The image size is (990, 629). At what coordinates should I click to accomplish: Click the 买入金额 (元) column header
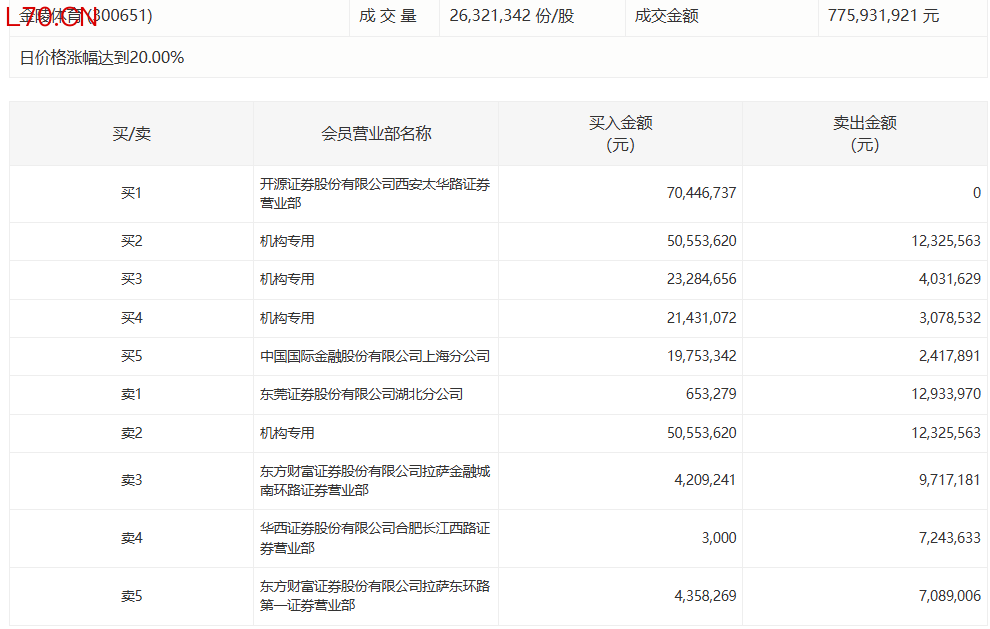pyautogui.click(x=620, y=134)
